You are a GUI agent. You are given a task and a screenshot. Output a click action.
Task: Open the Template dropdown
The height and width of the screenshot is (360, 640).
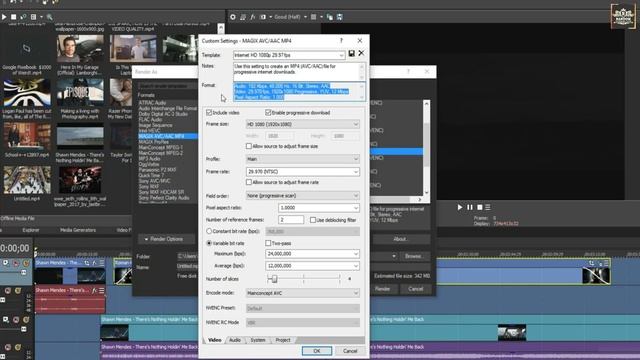289,55
